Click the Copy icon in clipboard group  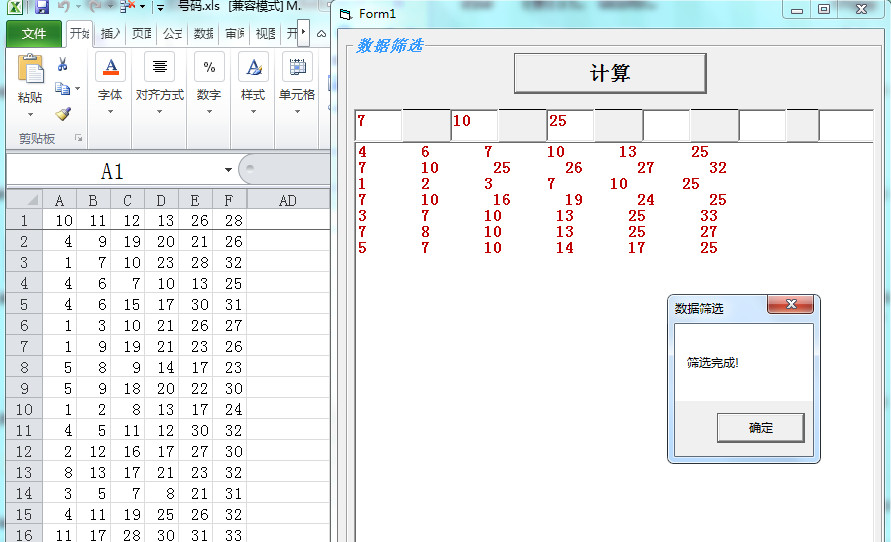61,89
